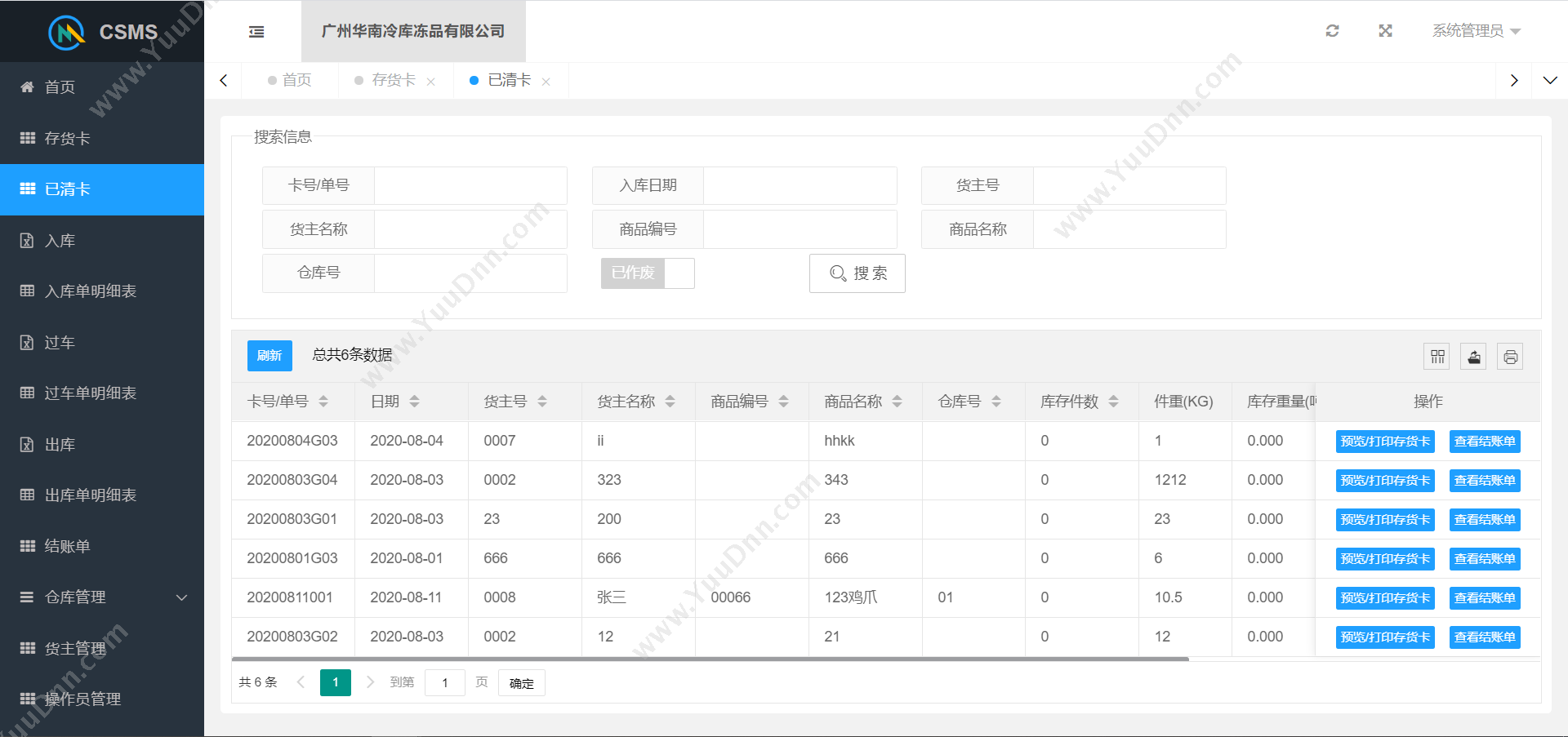Click 查看结账单 for 20200803G01
1568x737 pixels.
coord(1485,520)
